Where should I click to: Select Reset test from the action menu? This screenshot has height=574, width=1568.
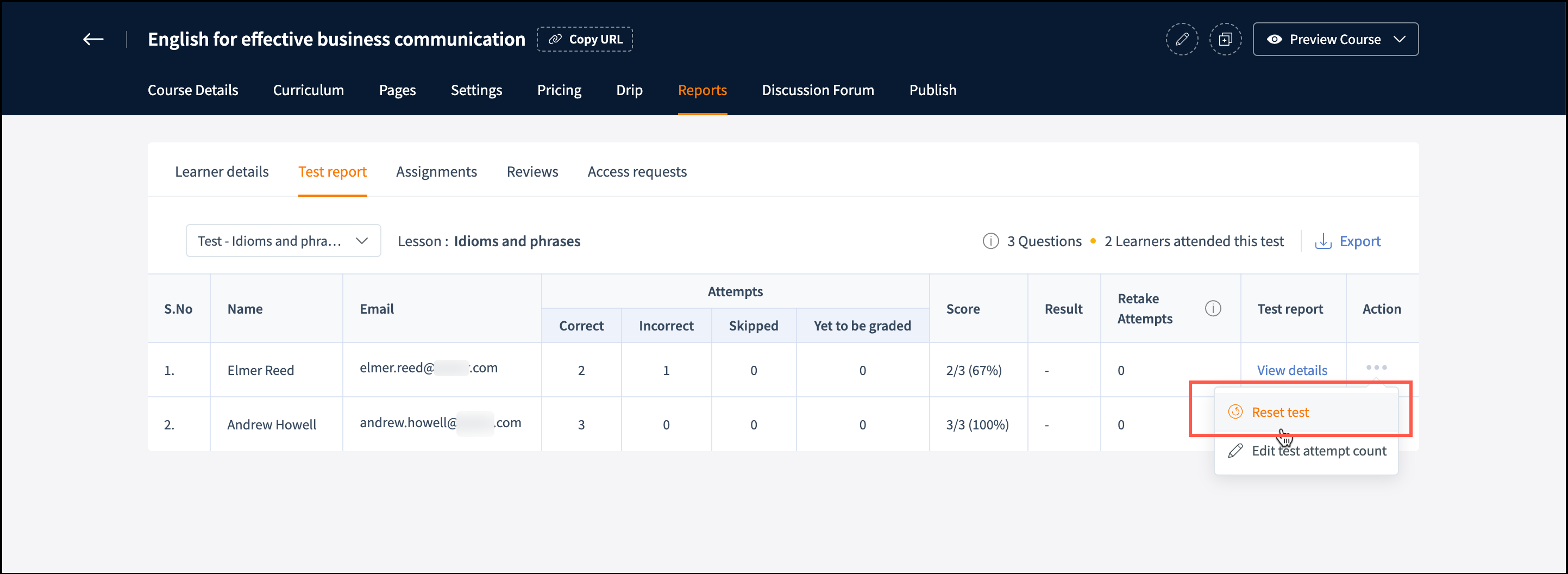(x=1280, y=412)
